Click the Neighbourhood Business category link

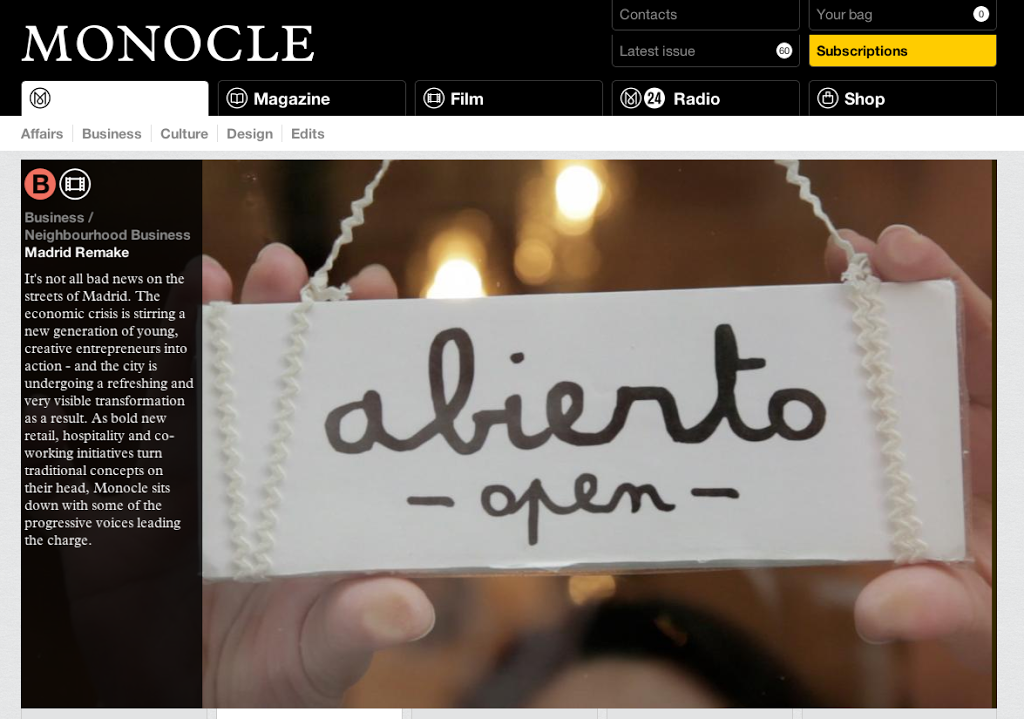107,235
